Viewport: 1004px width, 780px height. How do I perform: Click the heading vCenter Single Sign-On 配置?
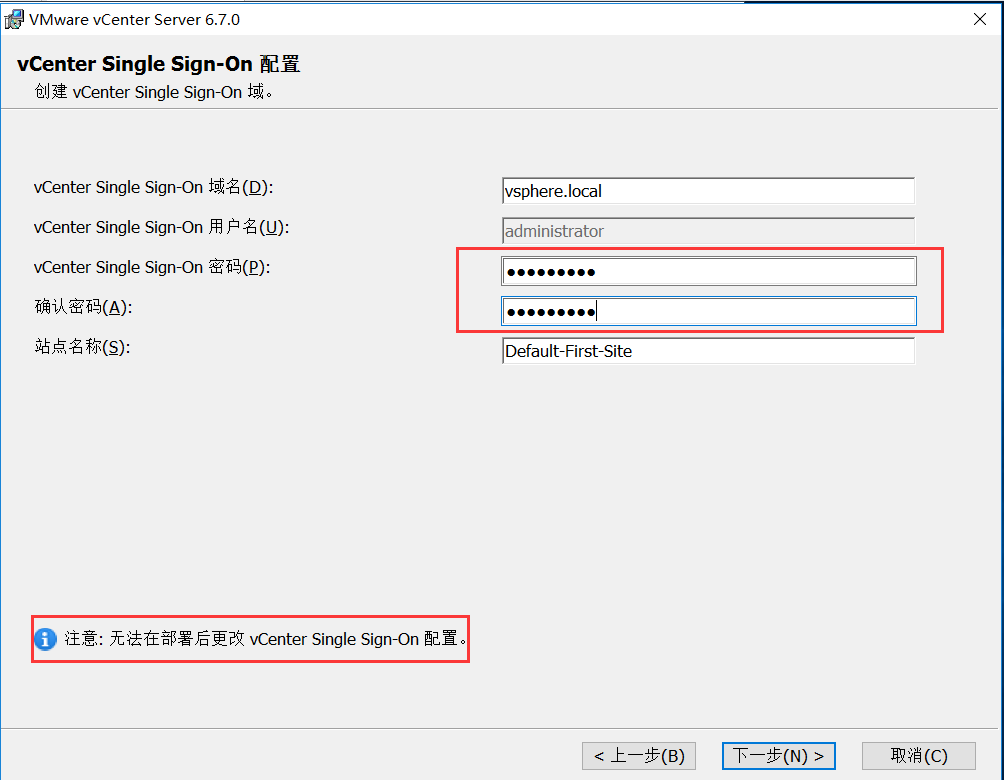point(158,64)
